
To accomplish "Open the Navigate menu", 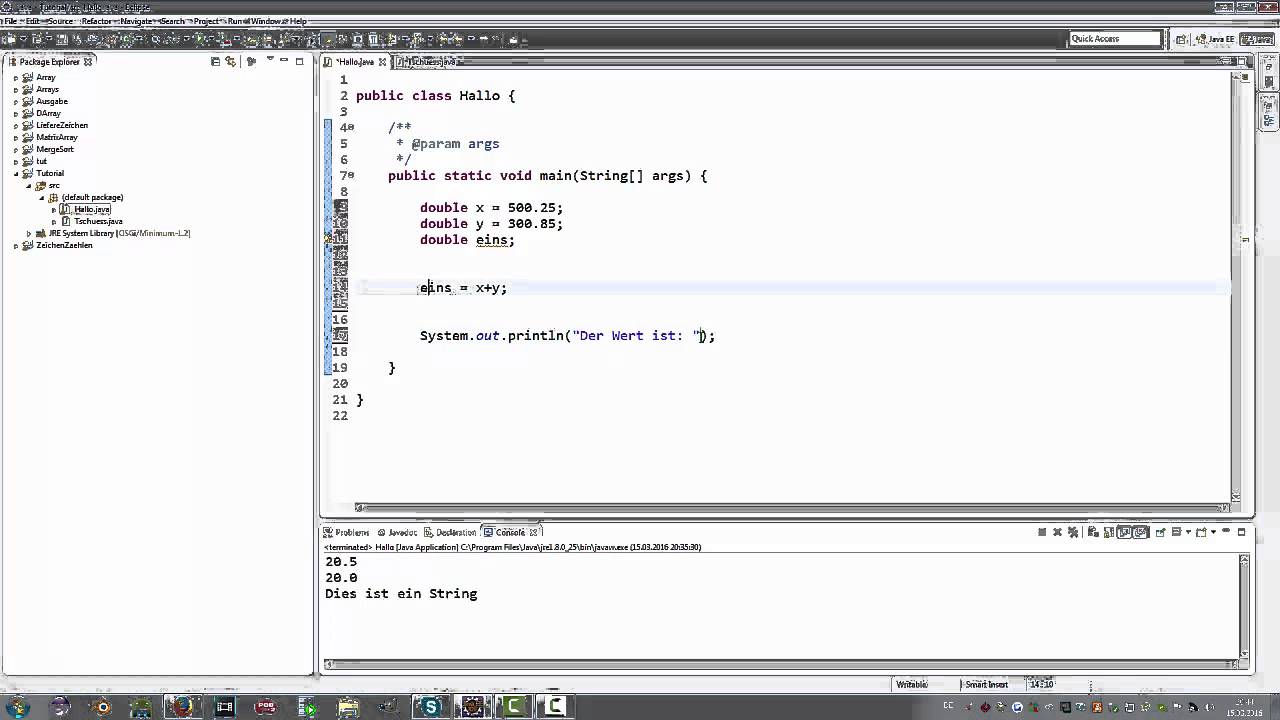I will click(x=136, y=21).
